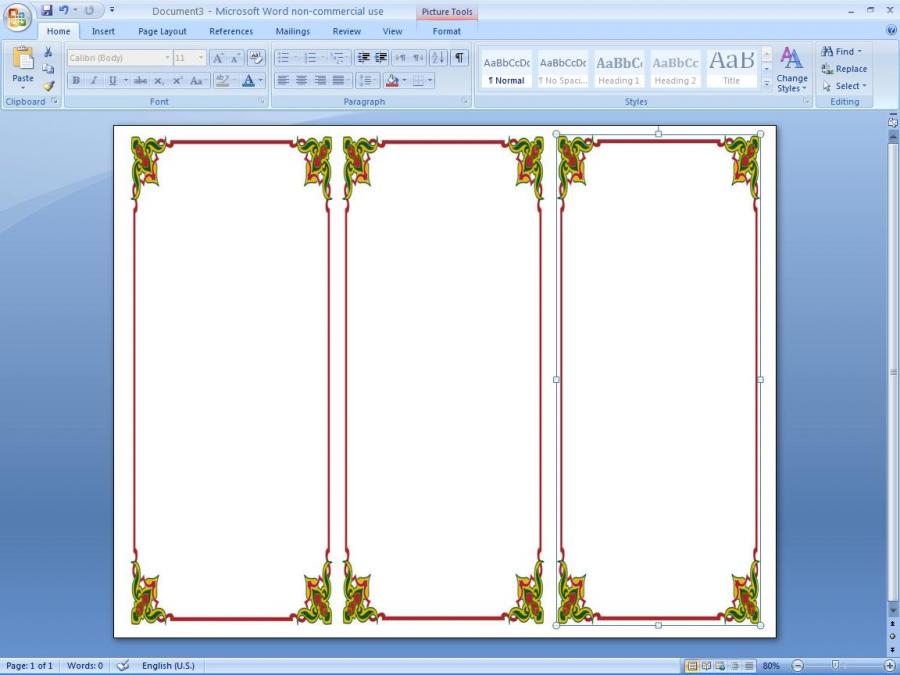This screenshot has height=675, width=900.
Task: Open font name dropdown Calibri (Body)
Action: point(167,58)
